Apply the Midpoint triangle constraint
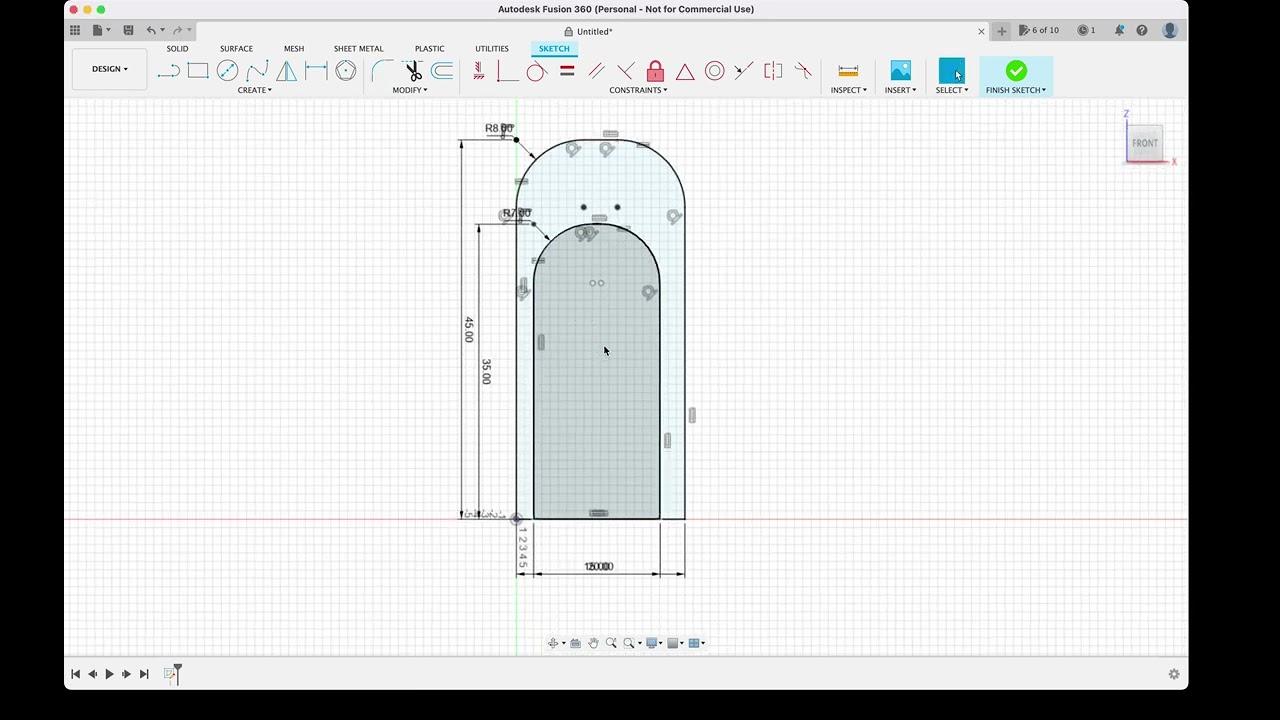Image resolution: width=1280 pixels, height=720 pixels. [x=685, y=71]
